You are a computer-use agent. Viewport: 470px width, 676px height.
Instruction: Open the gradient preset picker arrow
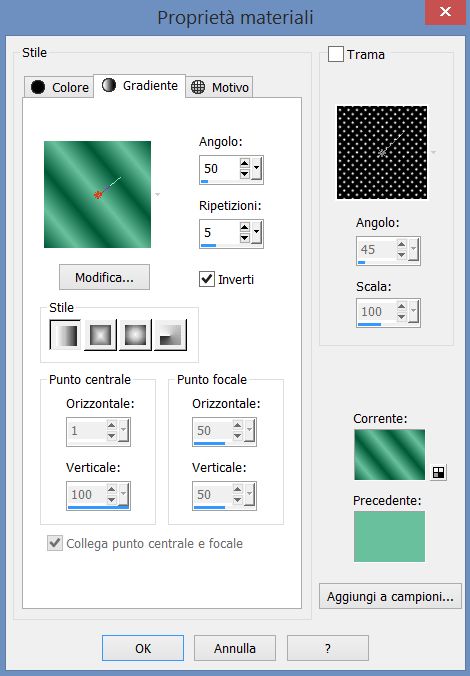157,194
